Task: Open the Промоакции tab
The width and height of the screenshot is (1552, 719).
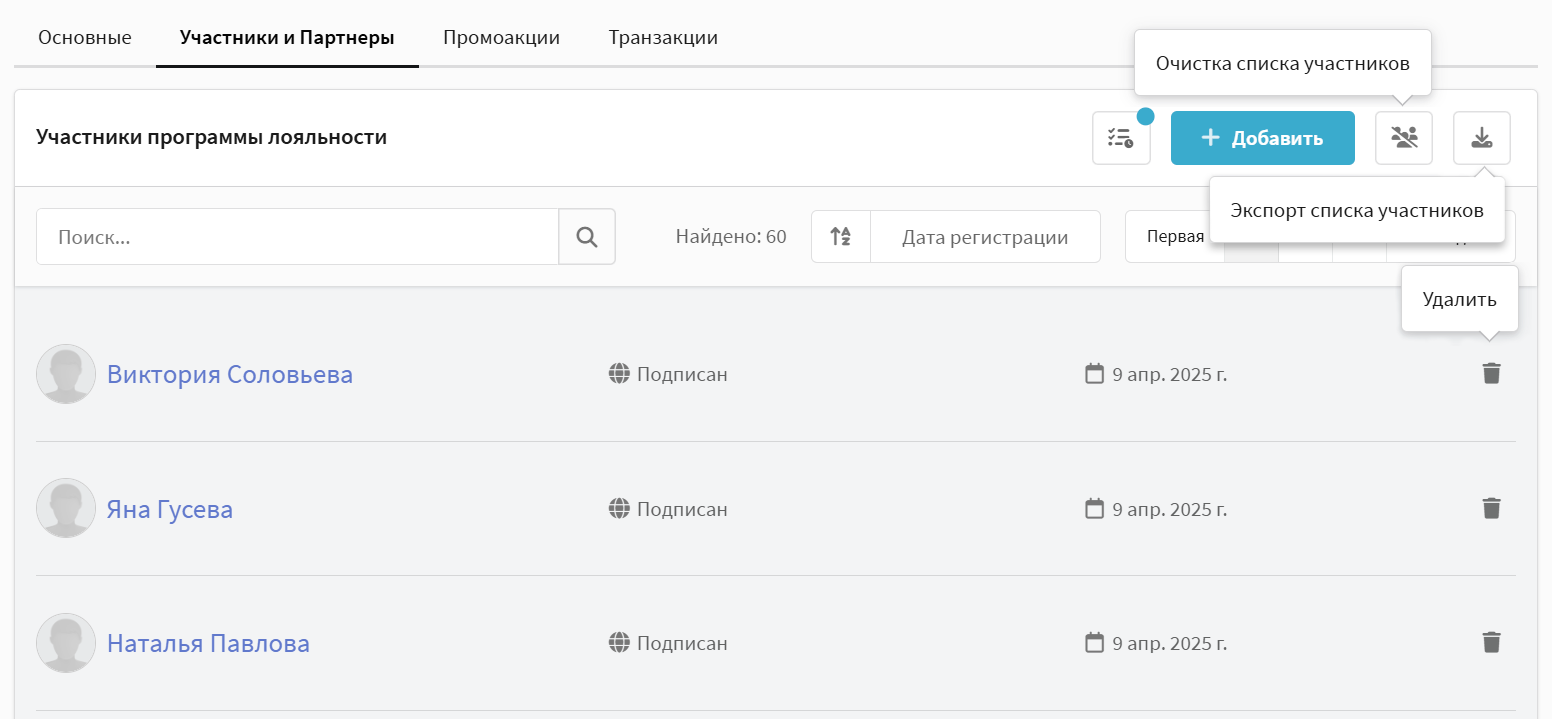Action: point(501,38)
